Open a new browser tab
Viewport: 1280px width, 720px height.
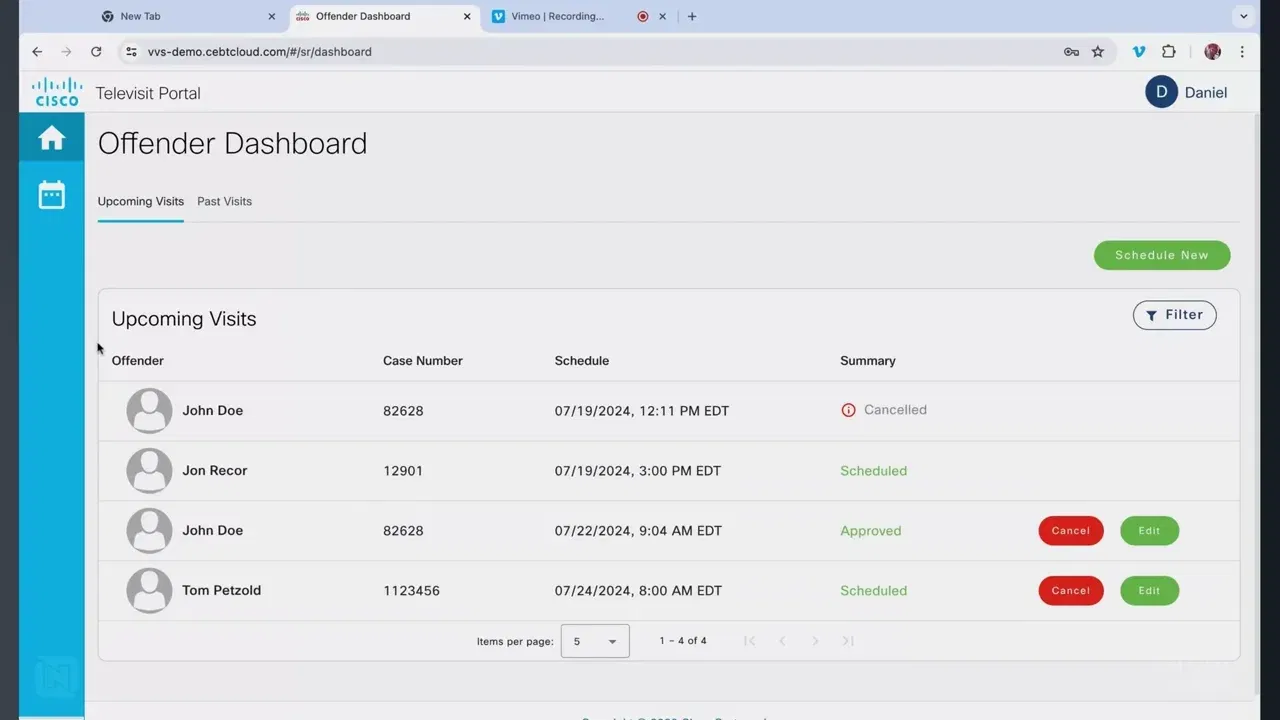(692, 16)
